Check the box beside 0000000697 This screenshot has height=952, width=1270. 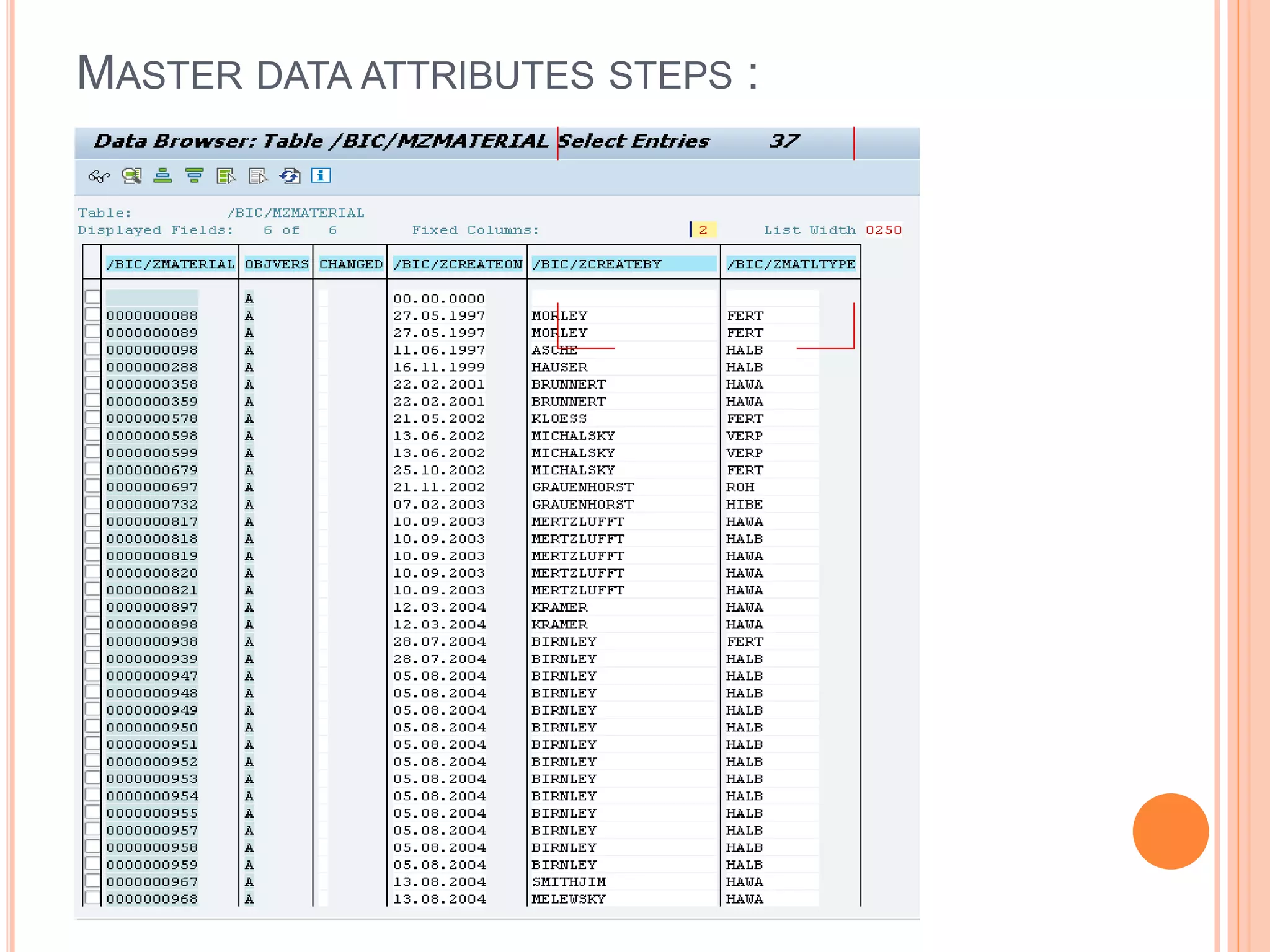(92, 486)
